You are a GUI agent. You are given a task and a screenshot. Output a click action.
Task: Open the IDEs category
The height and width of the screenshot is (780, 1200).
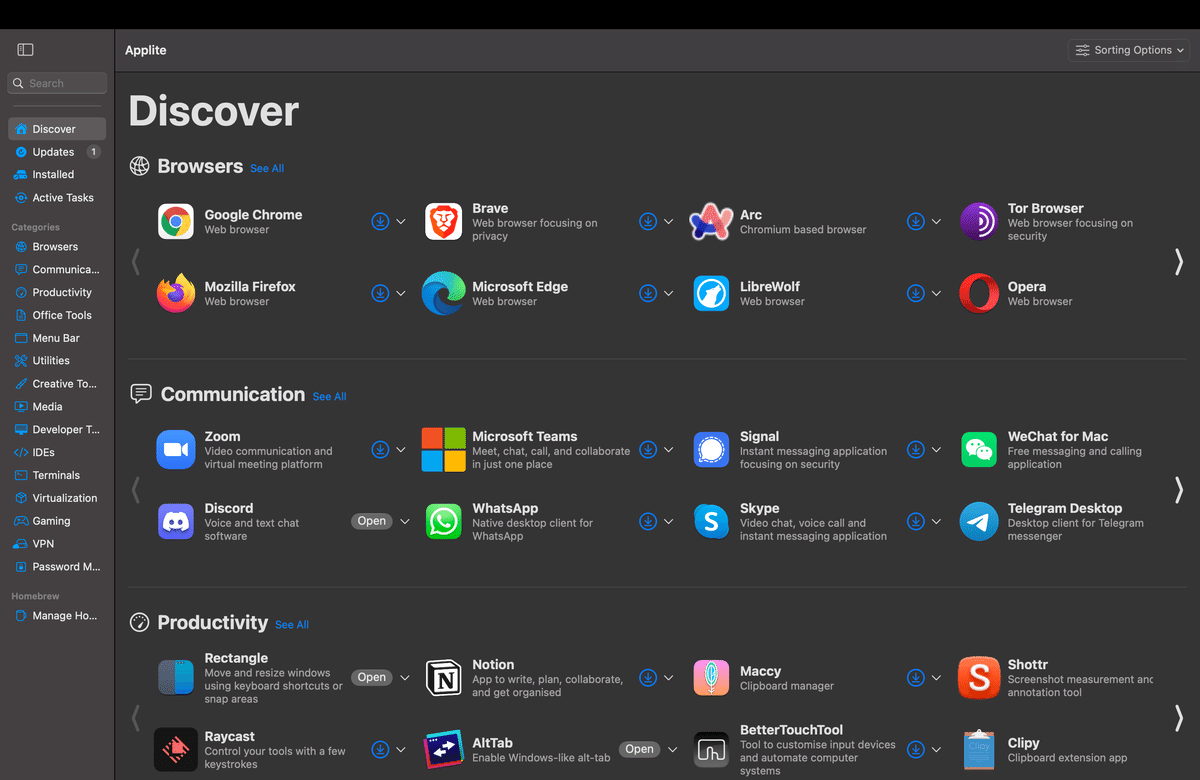pyautogui.click(x=57, y=452)
